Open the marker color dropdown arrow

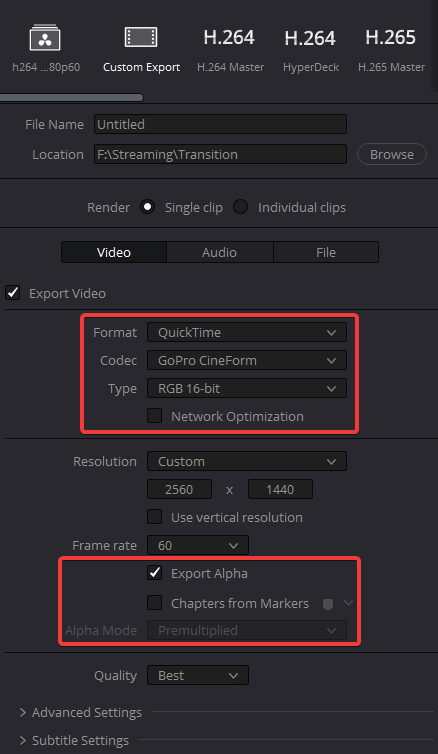click(349, 603)
